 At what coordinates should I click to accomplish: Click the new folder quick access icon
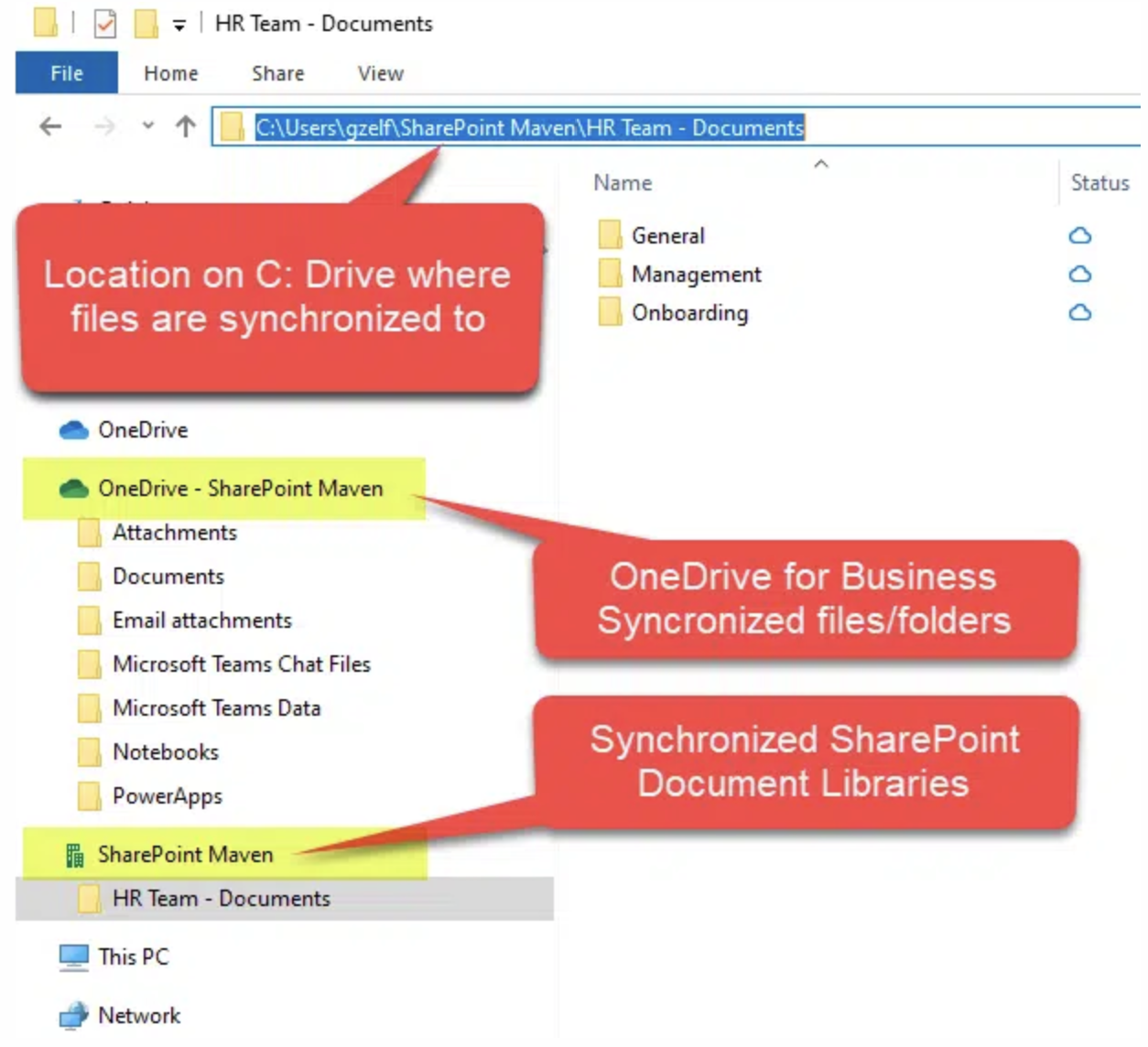coord(146,24)
